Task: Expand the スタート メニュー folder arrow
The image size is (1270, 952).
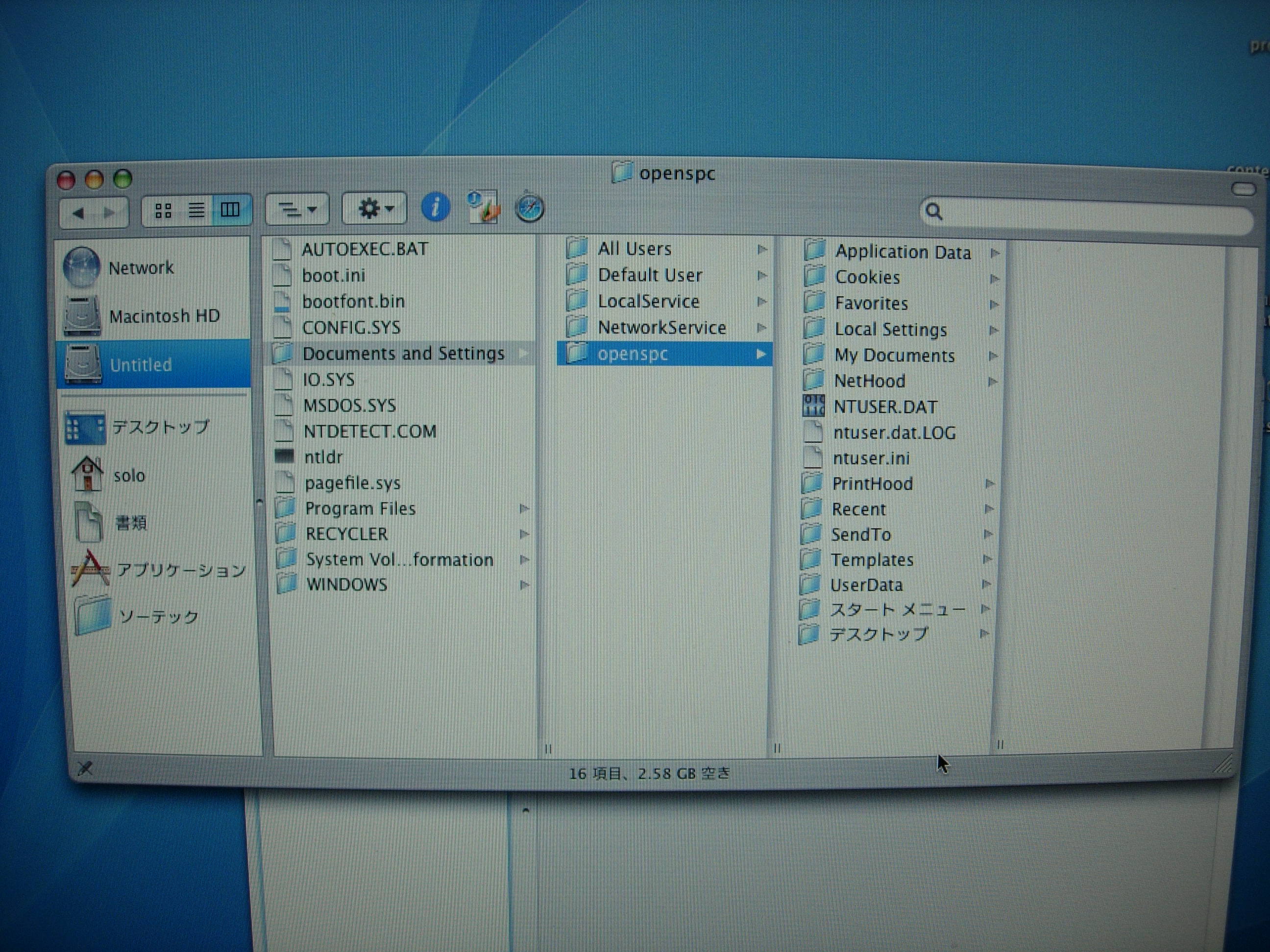Action: point(985,609)
